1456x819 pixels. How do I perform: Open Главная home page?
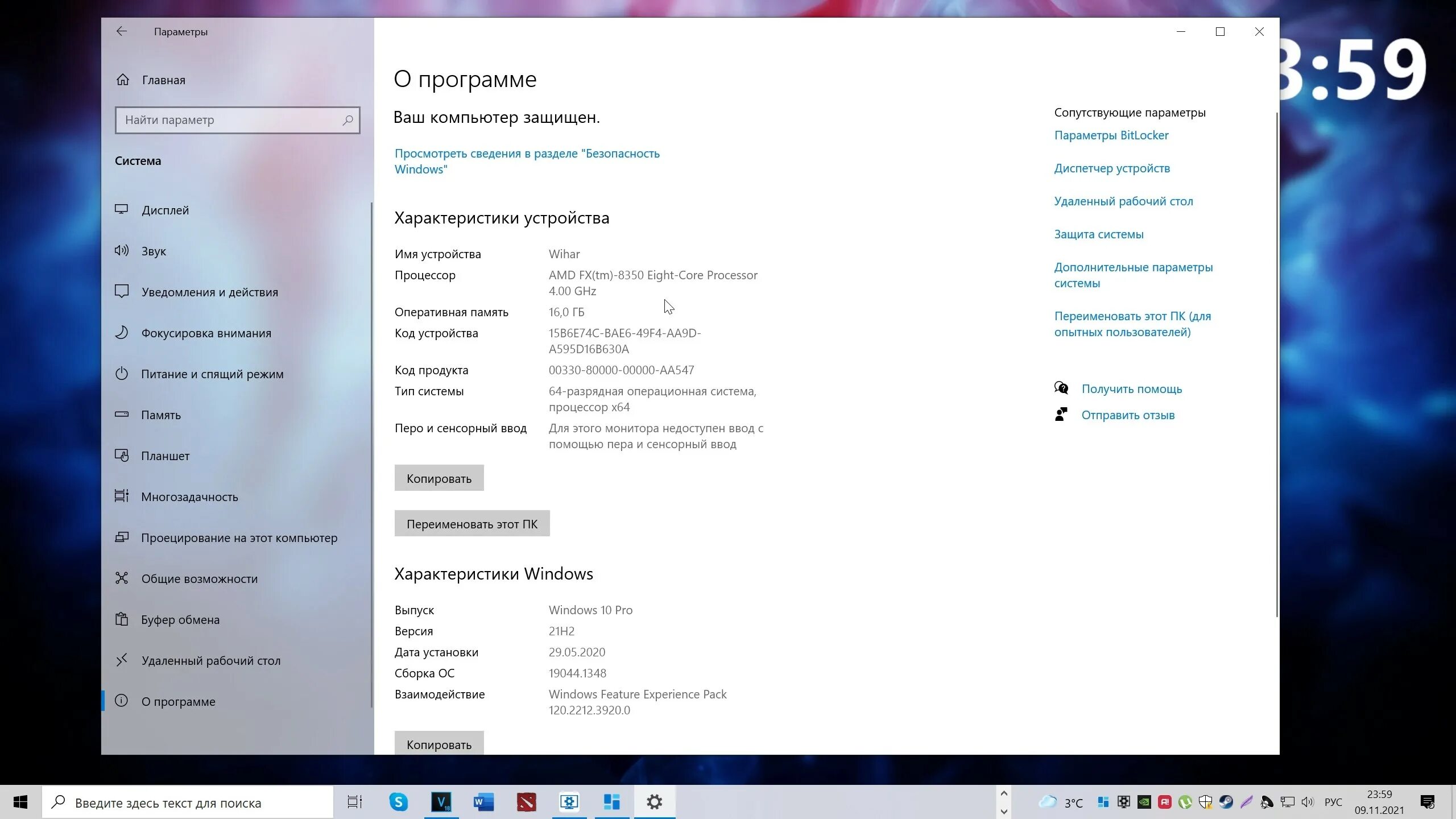point(163,80)
